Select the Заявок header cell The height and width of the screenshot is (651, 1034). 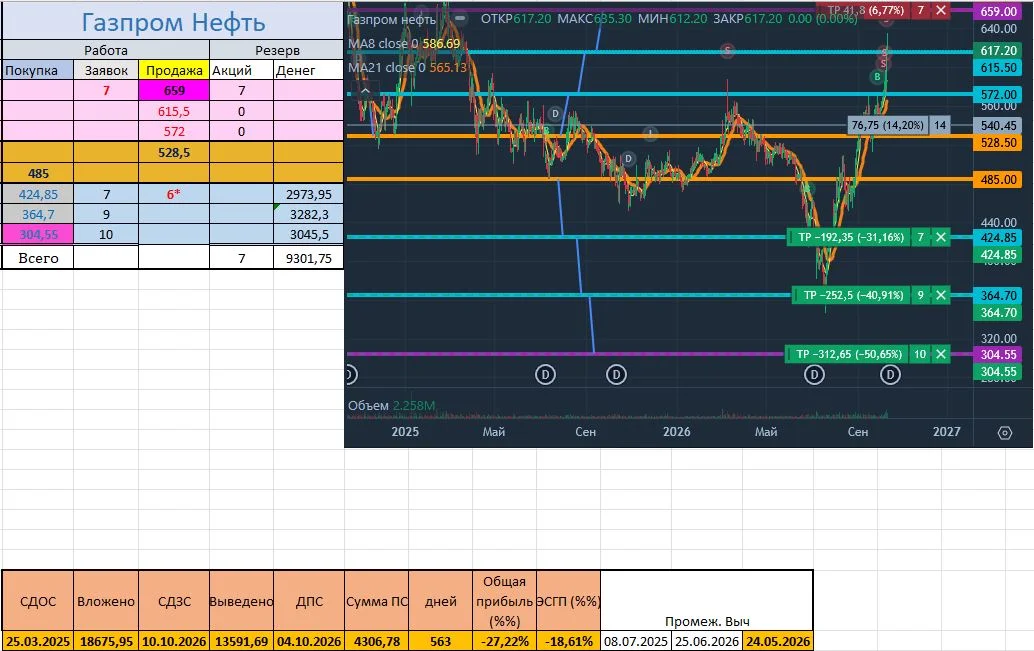tap(106, 70)
